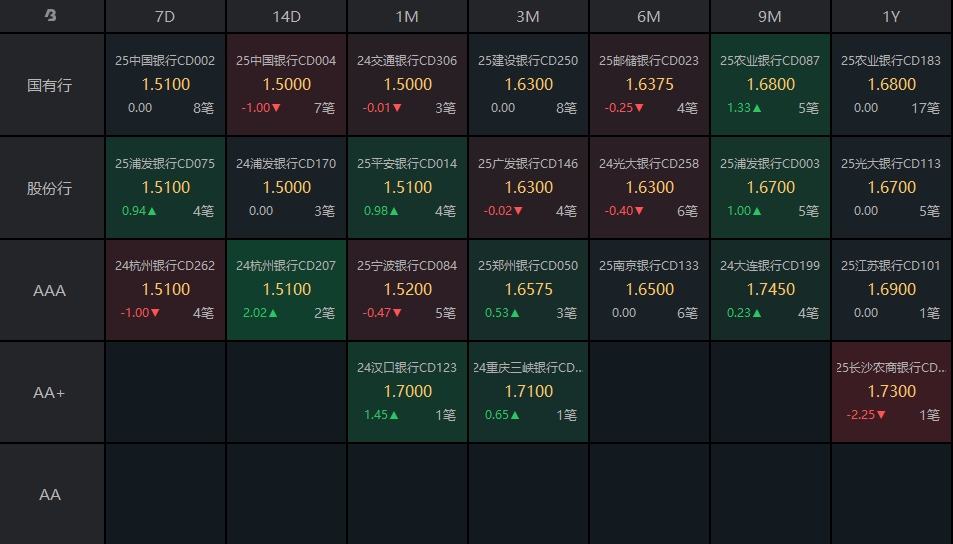The height and width of the screenshot is (544, 953).
Task: Open the 25郑州银行CD050 cell
Action: tap(528, 289)
